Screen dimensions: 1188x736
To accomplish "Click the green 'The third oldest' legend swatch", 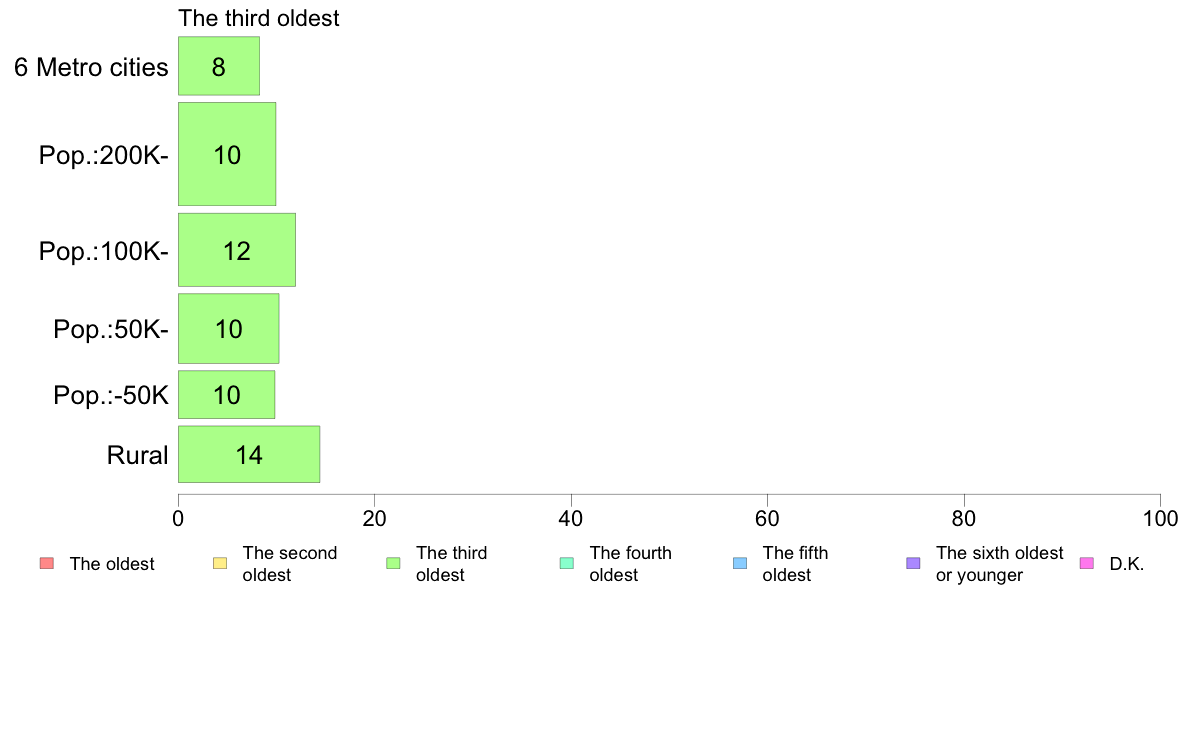I will [393, 563].
